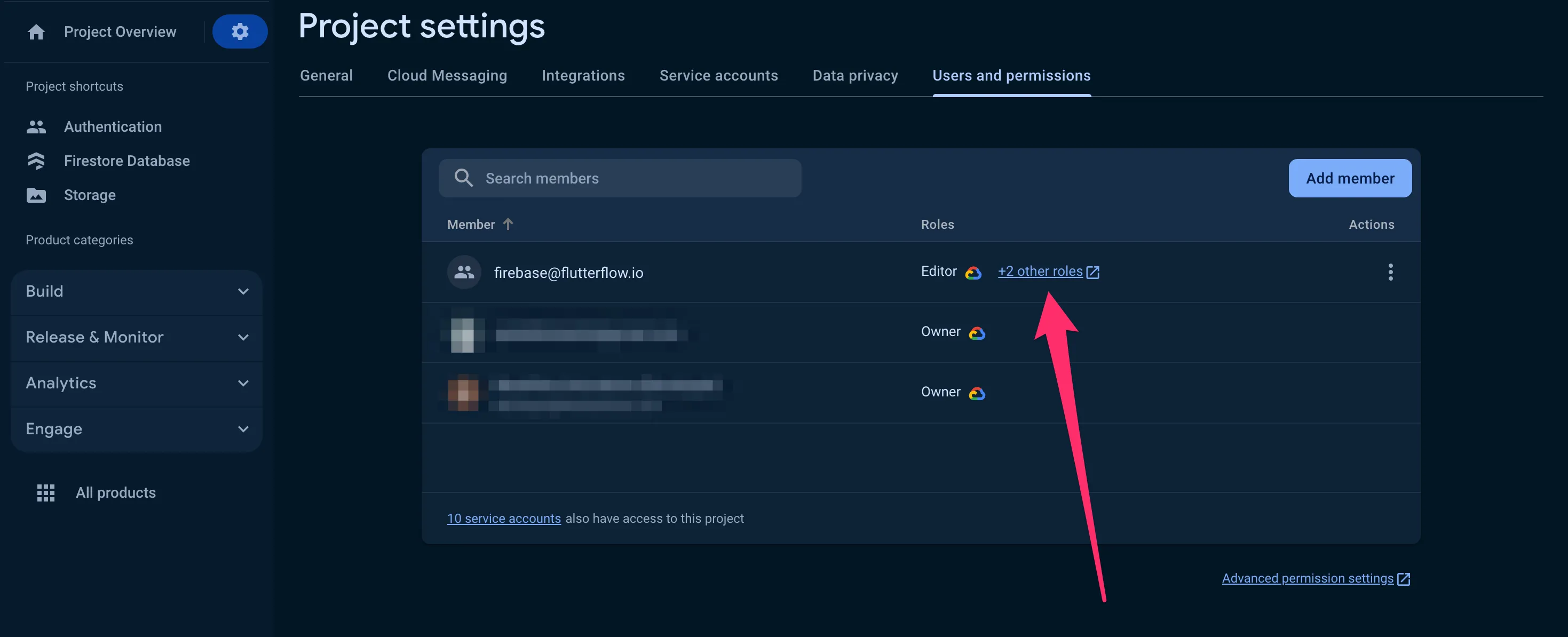Open All products page
The image size is (1568, 637).
pyautogui.click(x=115, y=493)
